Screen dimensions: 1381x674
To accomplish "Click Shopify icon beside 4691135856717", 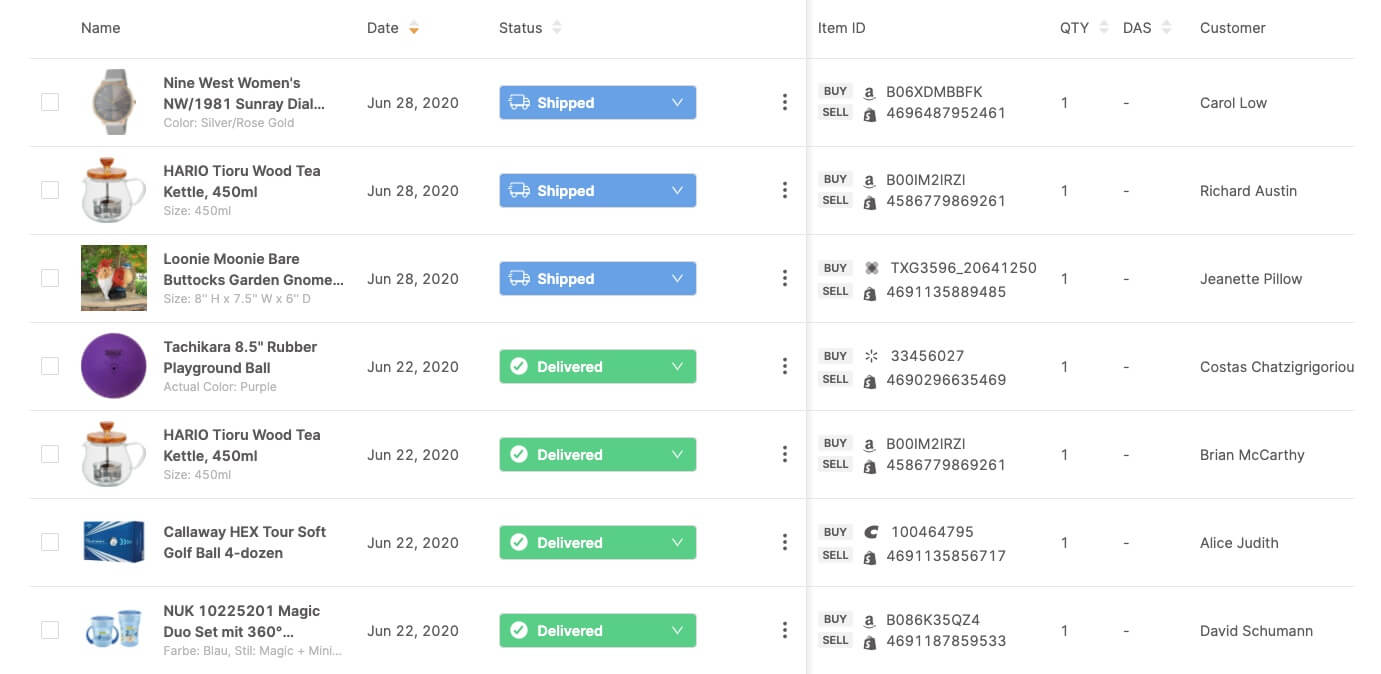I will coord(870,556).
